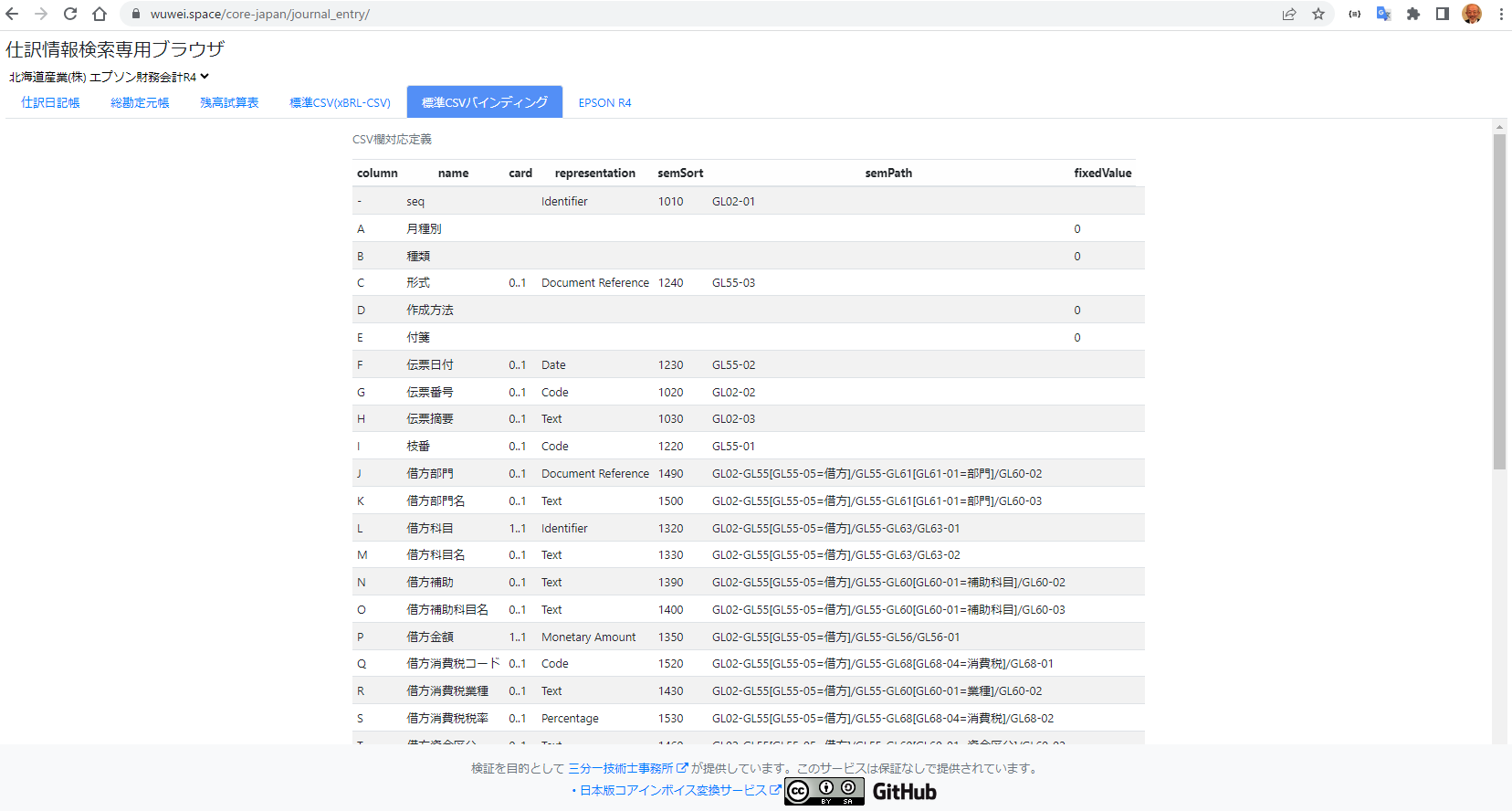1512x811 pixels.
Task: Go to the browser home page
Action: [x=100, y=14]
